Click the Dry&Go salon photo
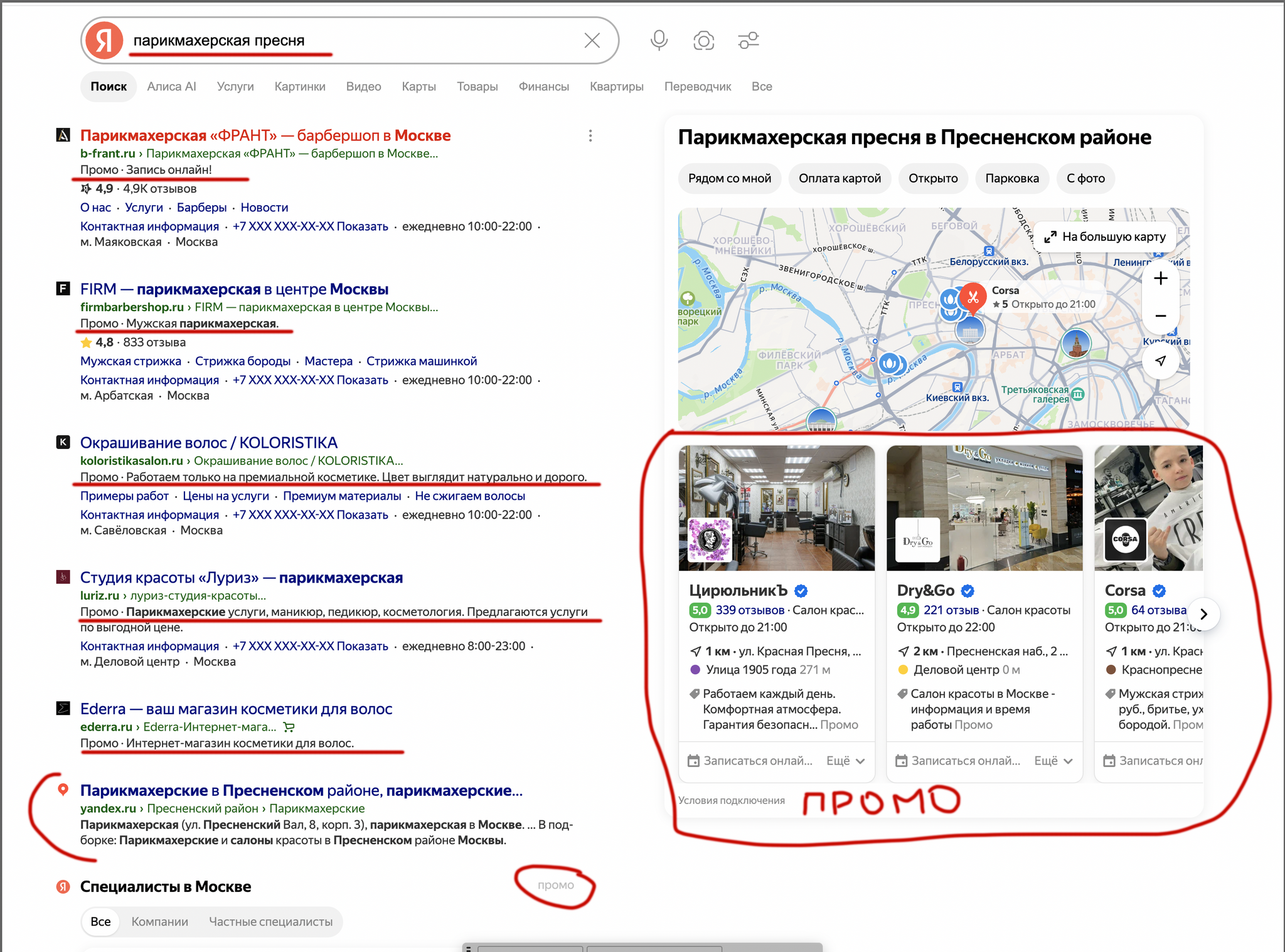 [984, 508]
